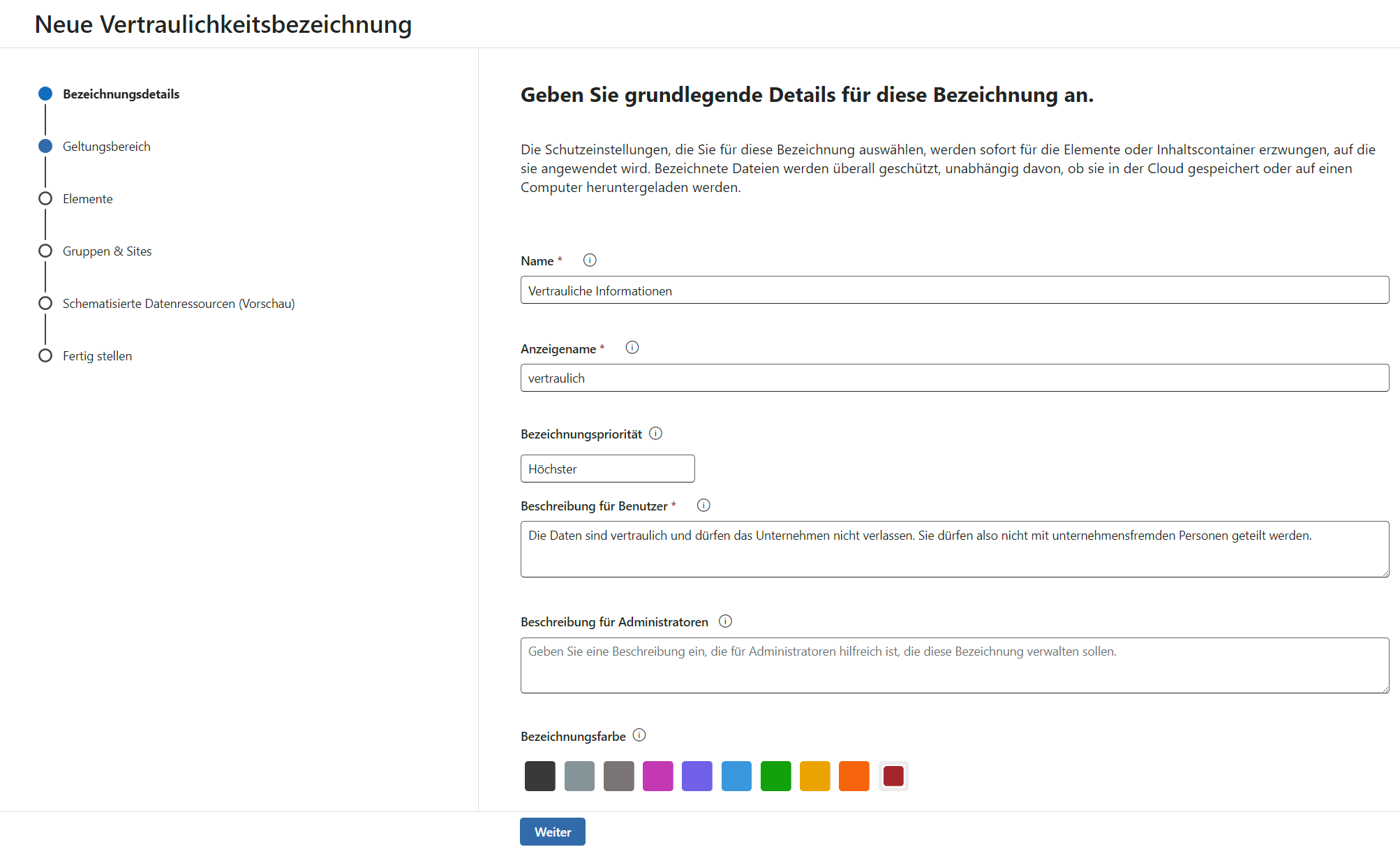Image resolution: width=1400 pixels, height=847 pixels.
Task: Choose the magenta label color
Action: (x=657, y=776)
